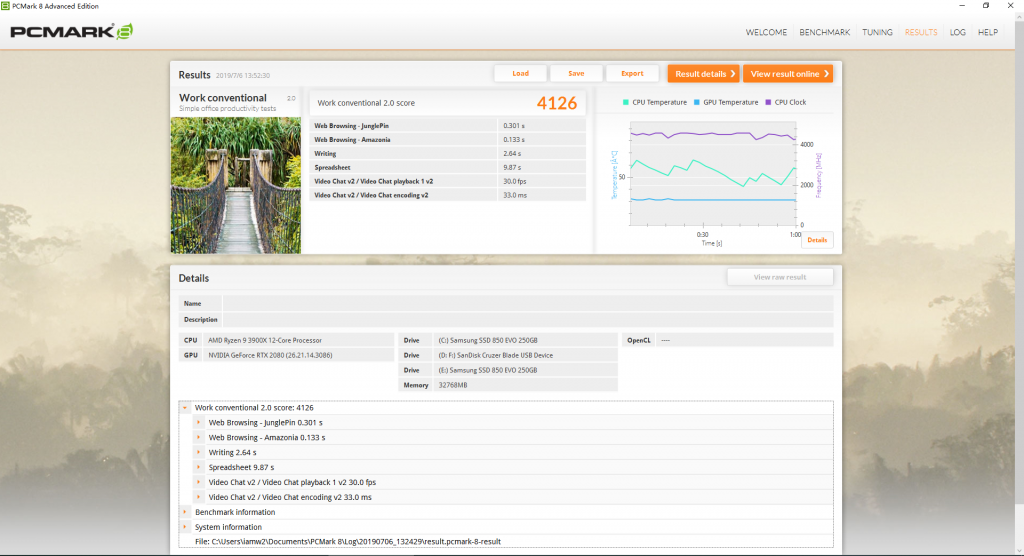Expand the Web Browsing - JunglePin row
1024x556 pixels.
(x=199, y=422)
